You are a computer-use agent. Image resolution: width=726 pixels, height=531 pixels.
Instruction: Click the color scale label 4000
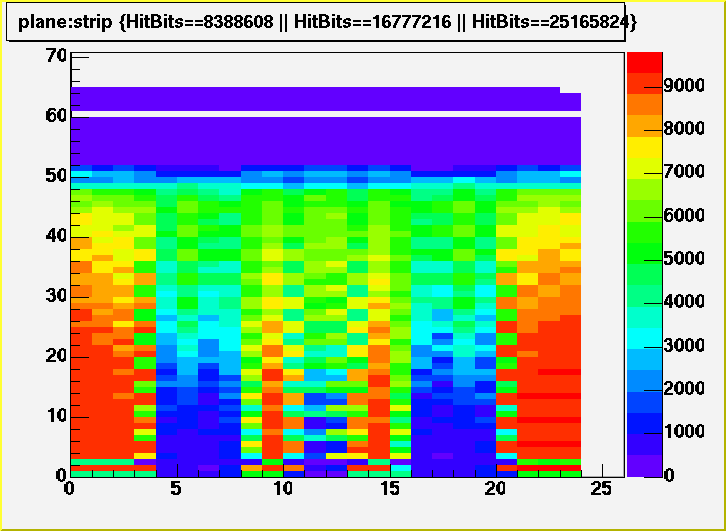[685, 302]
